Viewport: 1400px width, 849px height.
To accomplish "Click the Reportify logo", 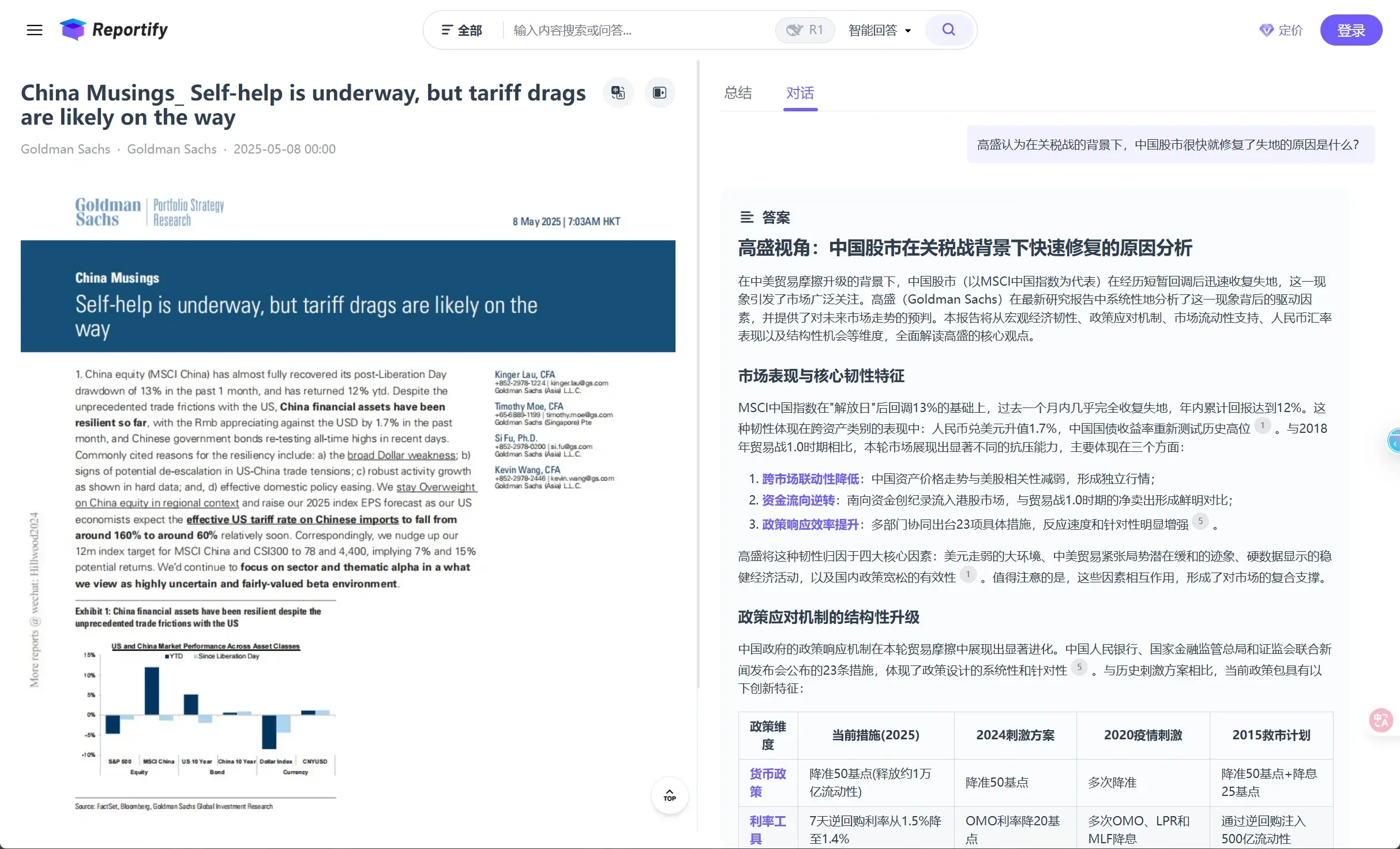I will (114, 29).
